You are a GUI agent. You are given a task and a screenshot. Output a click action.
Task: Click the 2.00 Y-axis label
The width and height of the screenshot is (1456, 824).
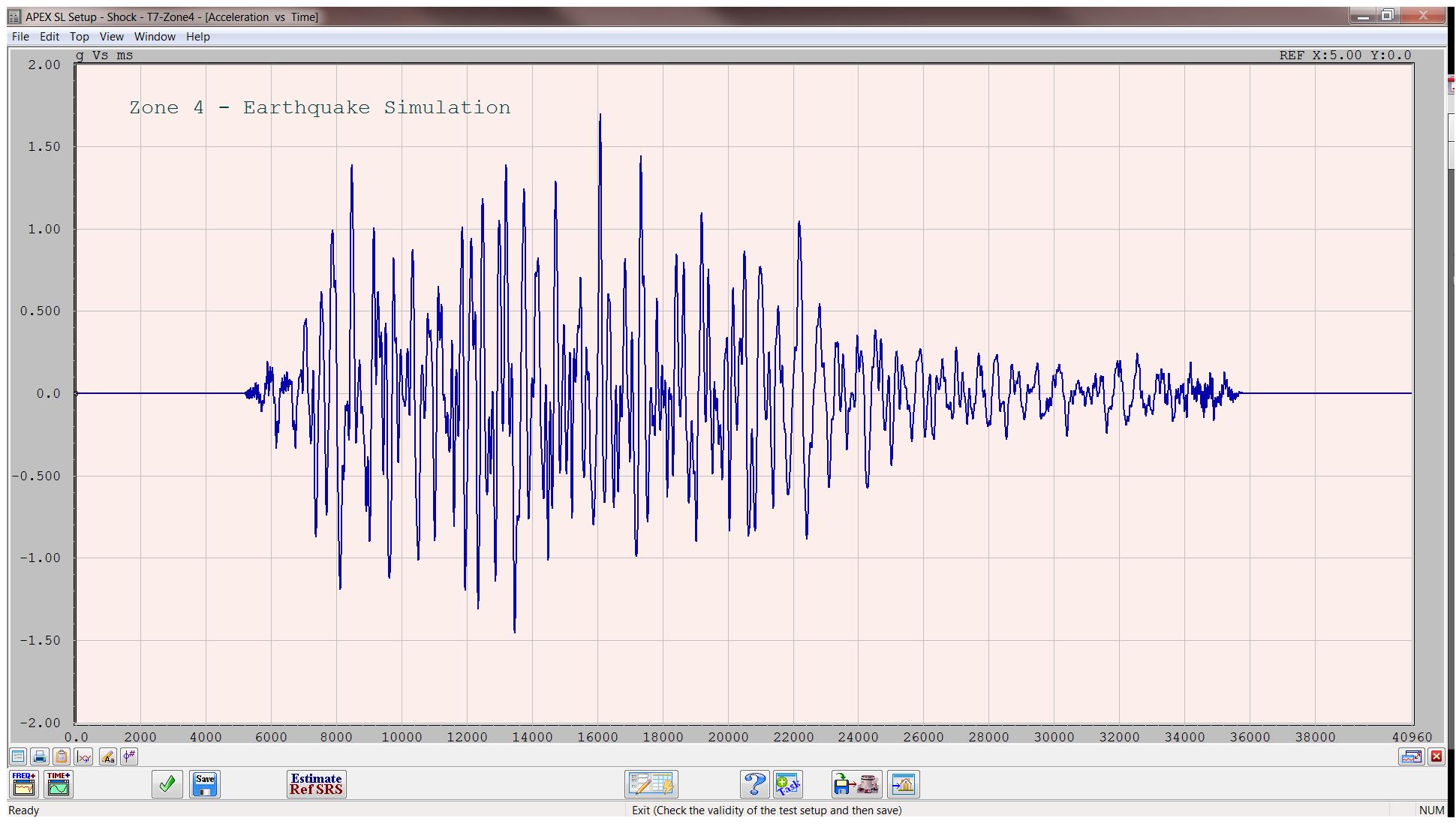click(x=44, y=65)
